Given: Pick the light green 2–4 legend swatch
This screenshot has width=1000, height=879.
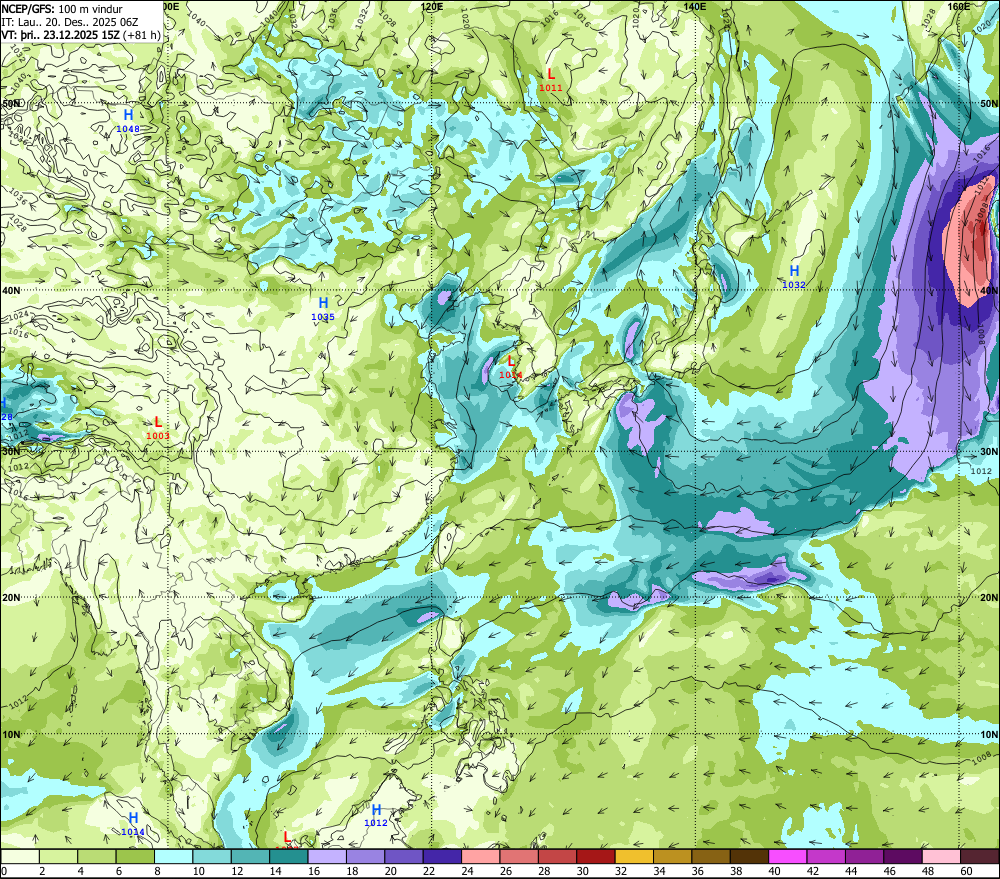Looking at the screenshot, I should pyautogui.click(x=59, y=857).
